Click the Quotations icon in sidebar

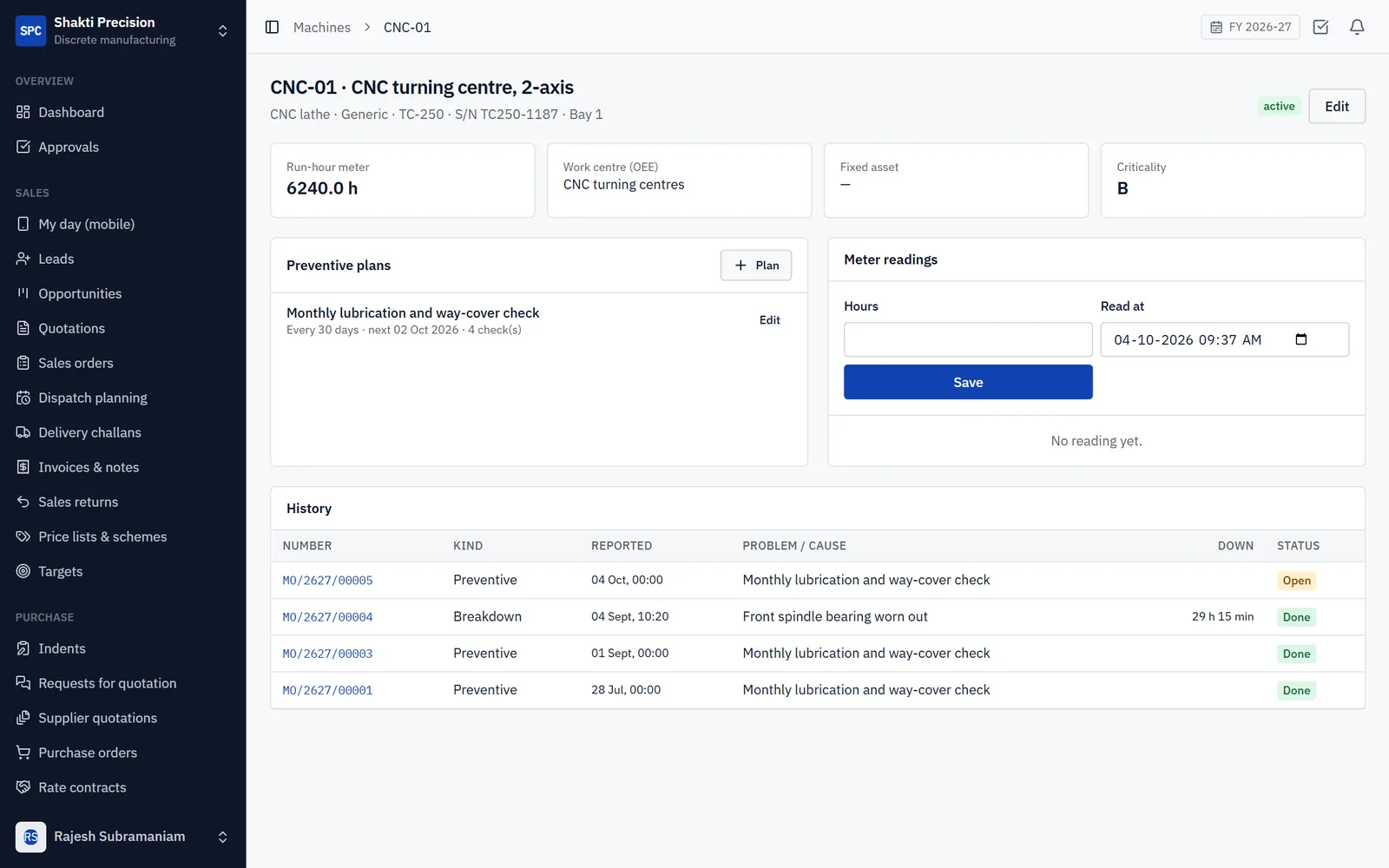pyautogui.click(x=23, y=328)
